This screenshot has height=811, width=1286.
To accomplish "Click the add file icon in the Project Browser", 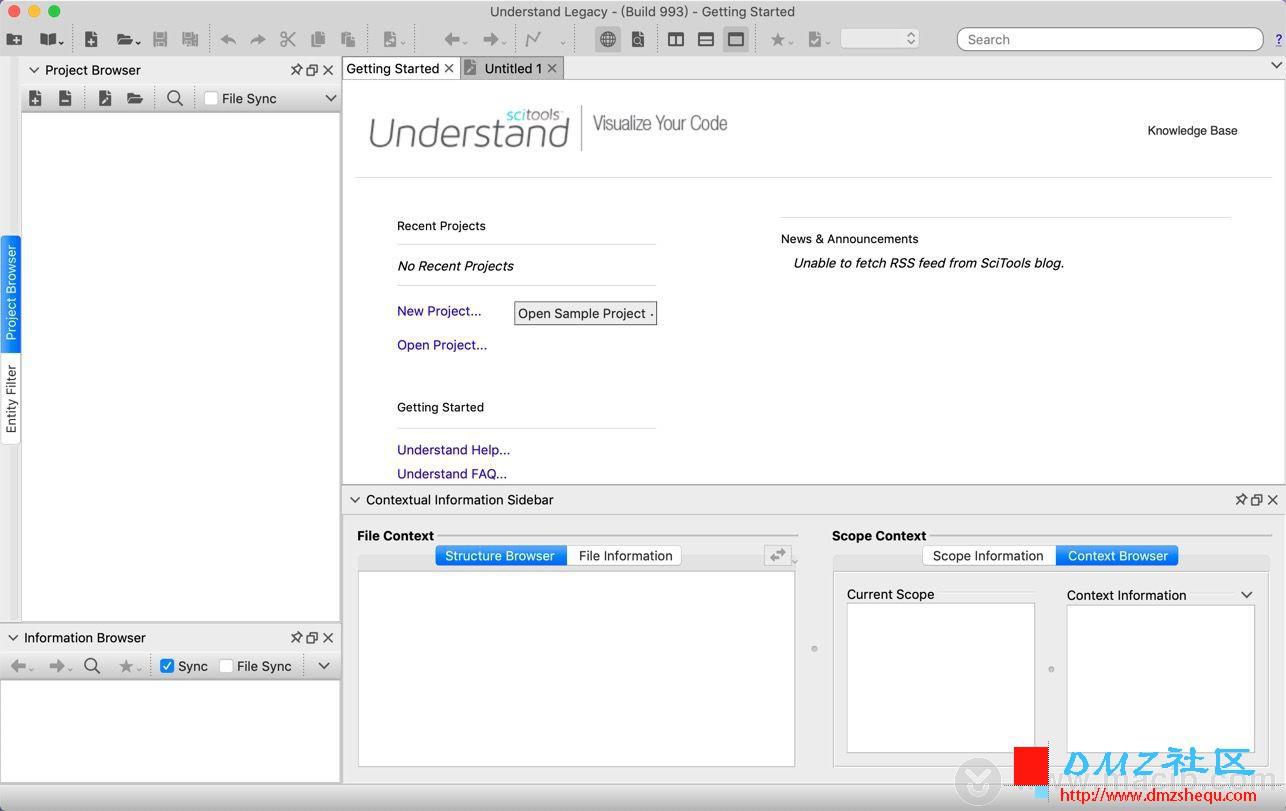I will click(x=35, y=98).
